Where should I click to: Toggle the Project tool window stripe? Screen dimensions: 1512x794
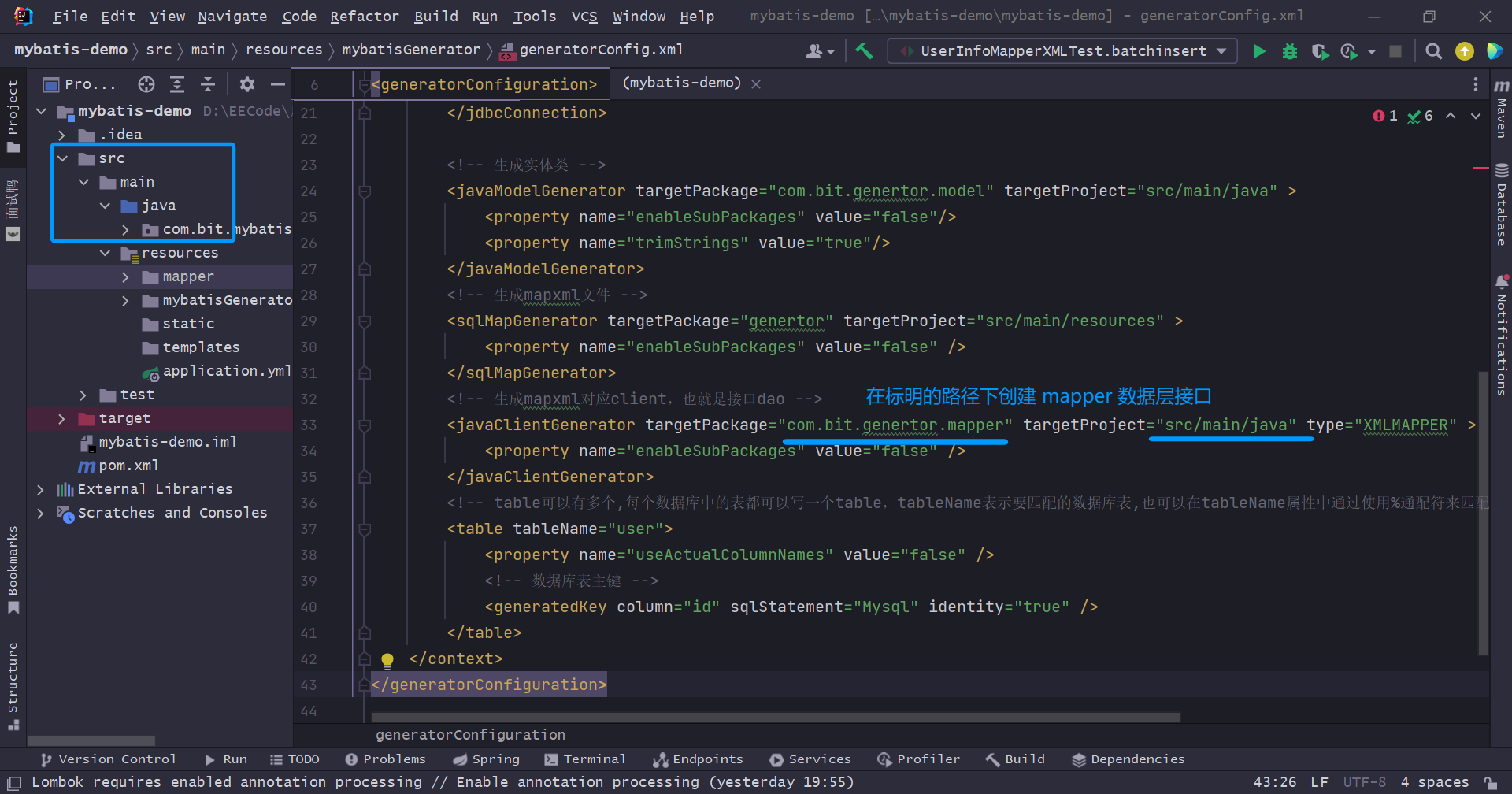click(13, 117)
